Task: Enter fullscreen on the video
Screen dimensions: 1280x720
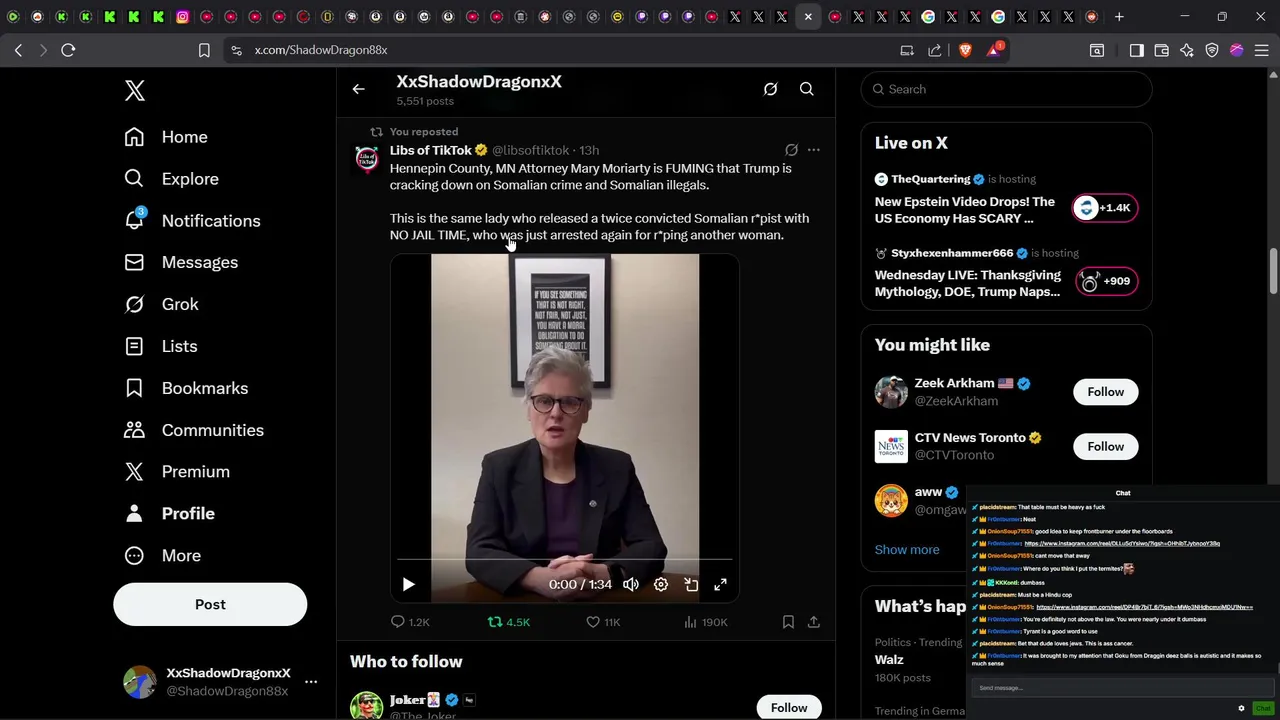Action: (x=720, y=584)
